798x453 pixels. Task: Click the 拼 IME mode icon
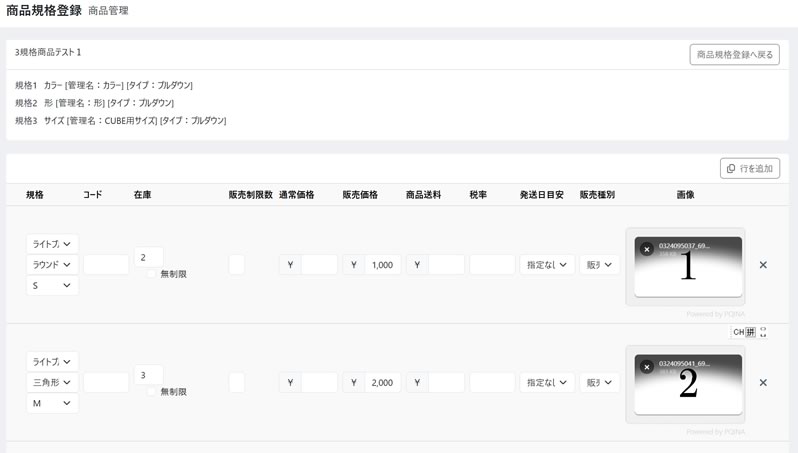click(750, 332)
